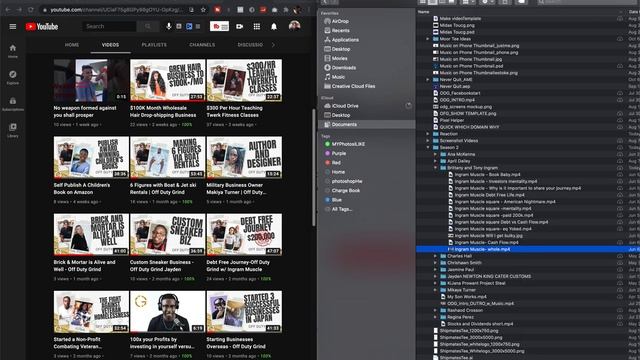Open Creative Cloud Files in Finder sidebar
This screenshot has width=640, height=360.
pyautogui.click(x=350, y=87)
